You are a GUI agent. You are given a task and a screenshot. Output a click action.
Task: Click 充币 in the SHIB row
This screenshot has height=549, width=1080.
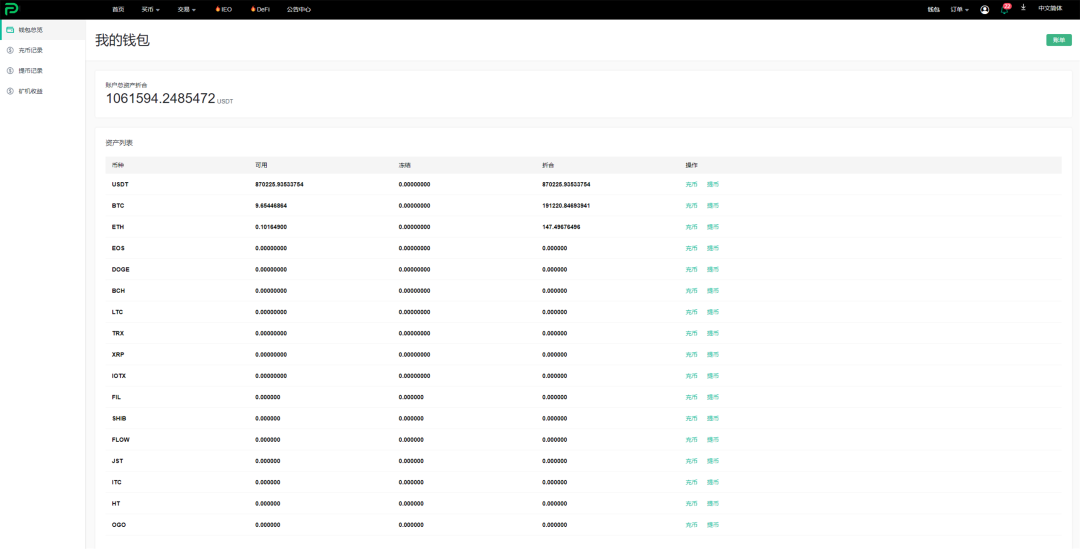(692, 419)
